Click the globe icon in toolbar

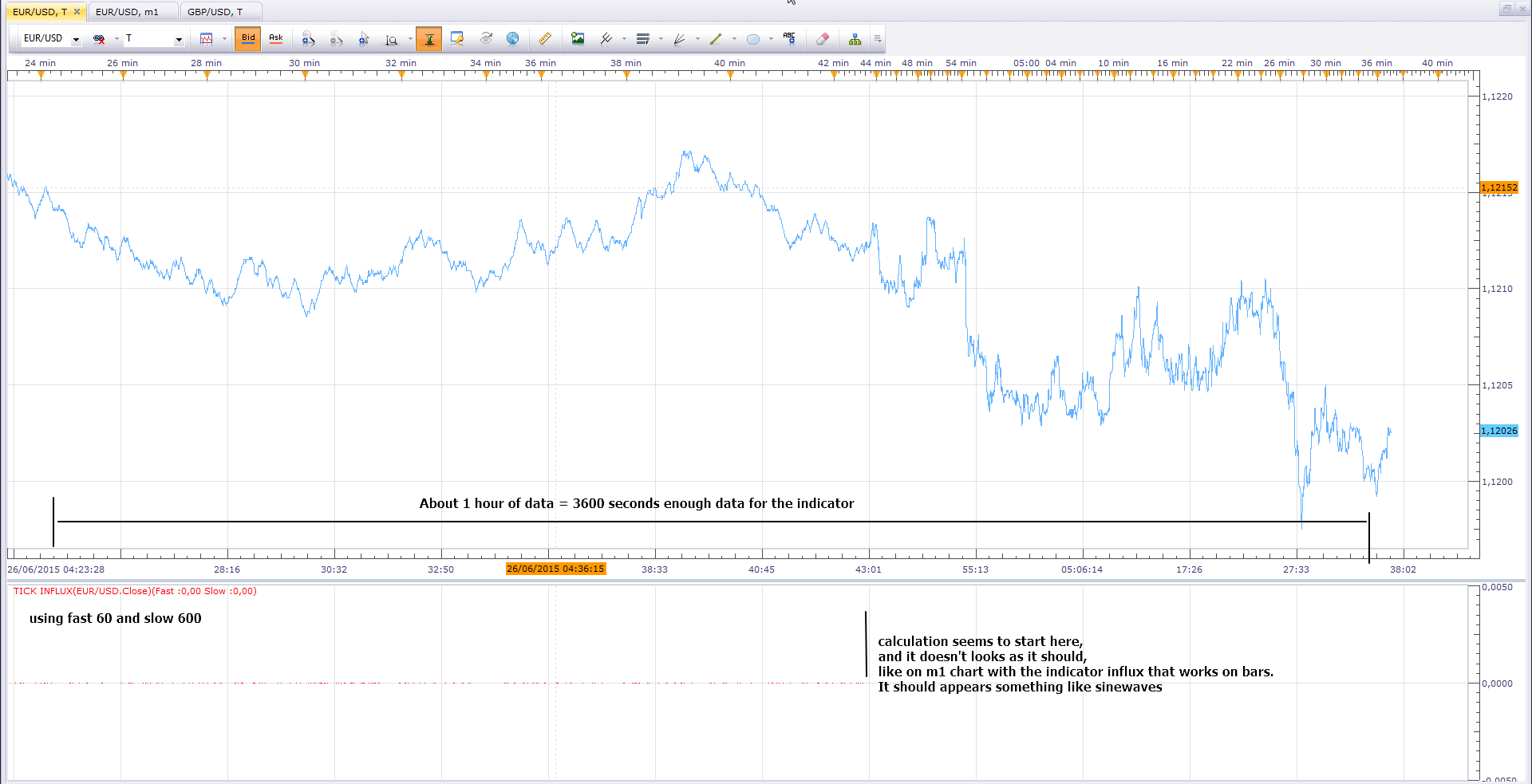(513, 38)
